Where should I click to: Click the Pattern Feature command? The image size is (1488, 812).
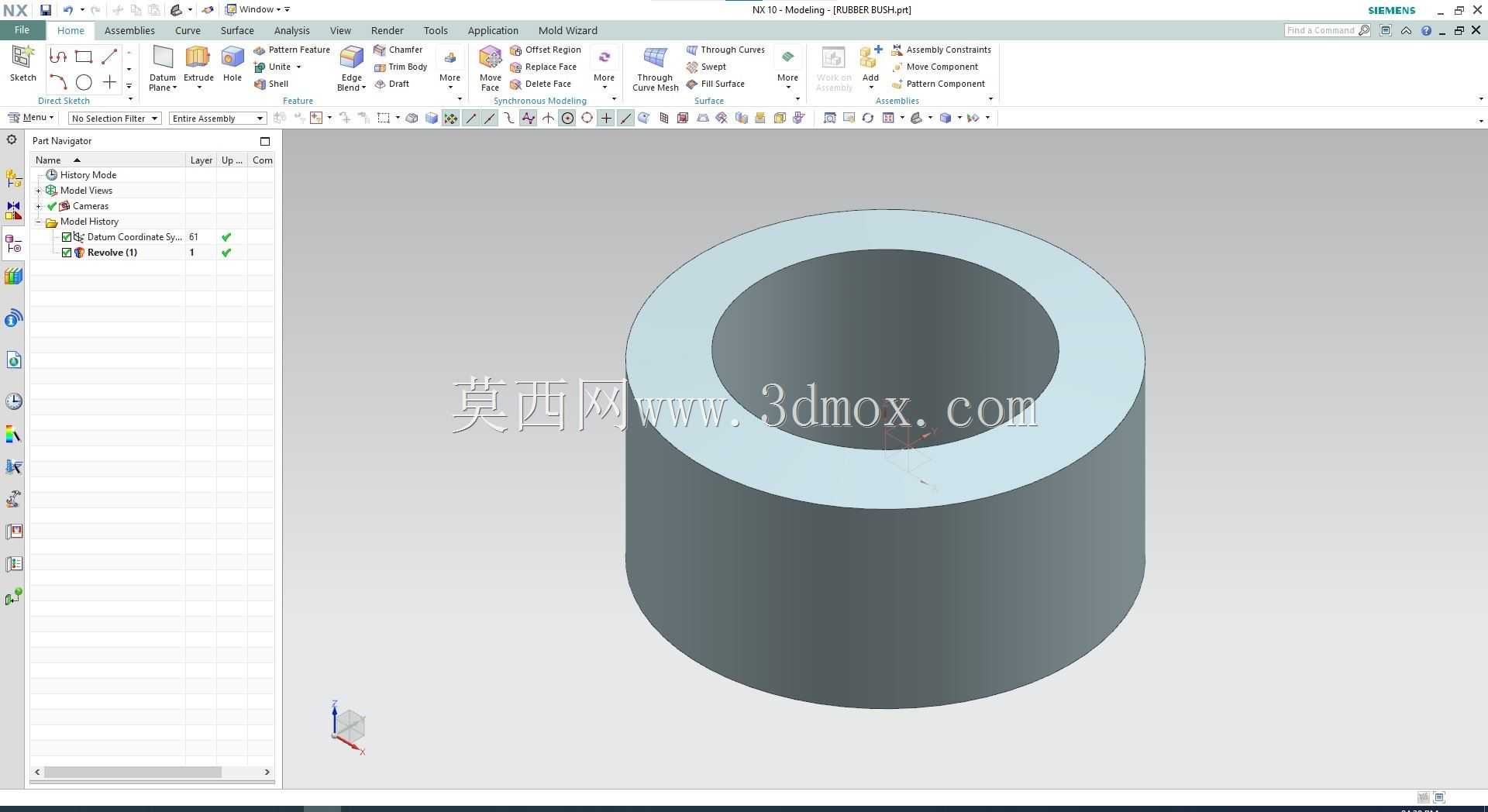click(x=291, y=50)
